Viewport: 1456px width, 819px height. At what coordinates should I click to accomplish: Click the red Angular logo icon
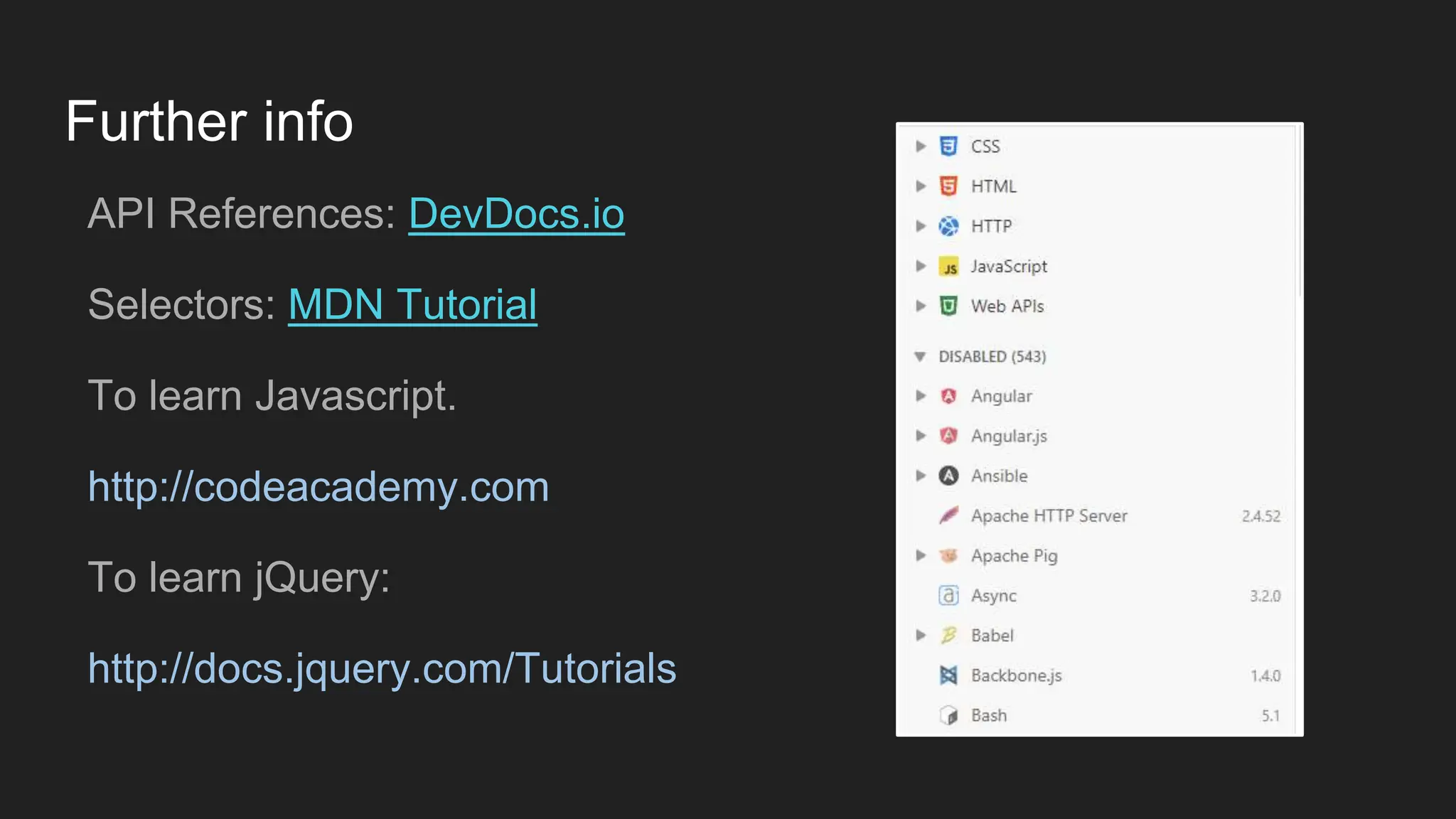click(948, 396)
